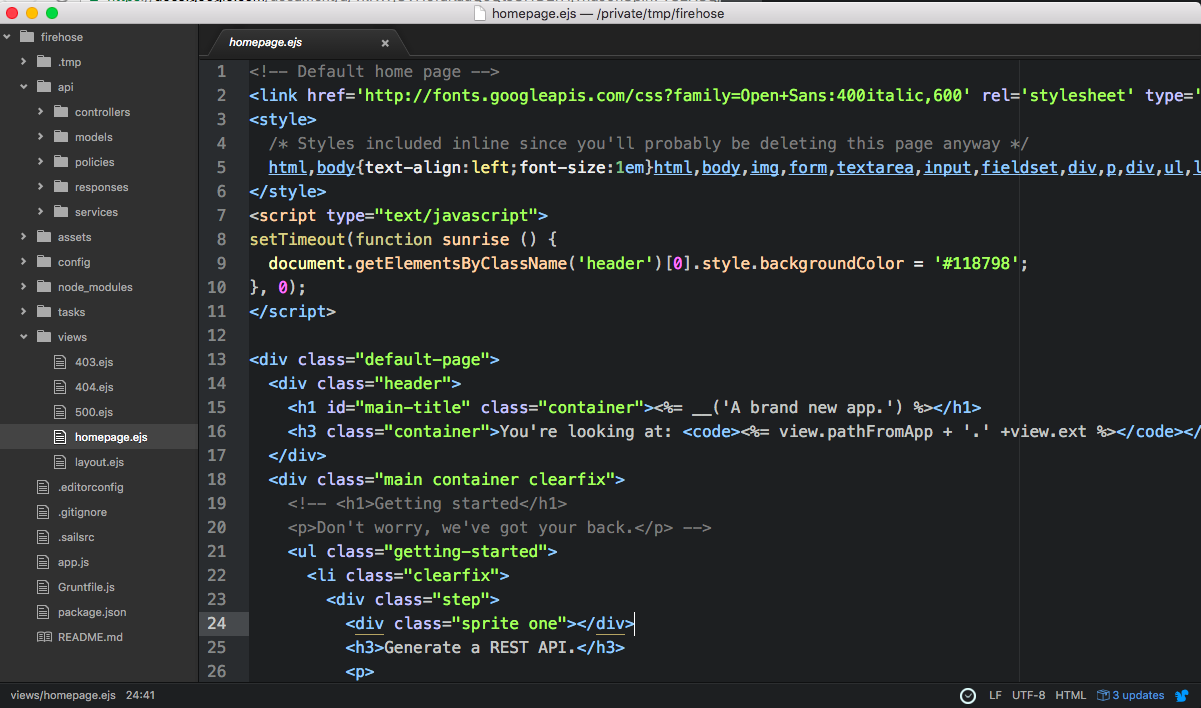This screenshot has width=1201, height=708.
Task: Change the LF line ending setting
Action: pos(995,696)
